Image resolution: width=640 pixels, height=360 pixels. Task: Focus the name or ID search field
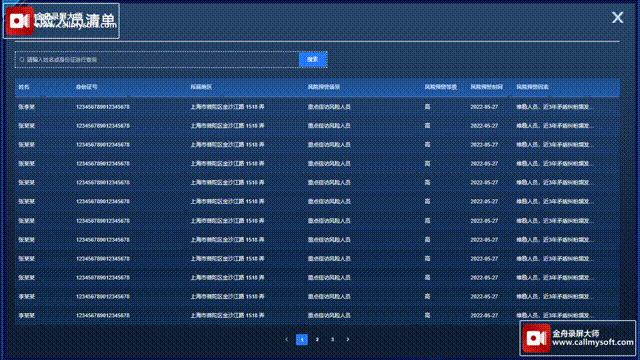click(x=157, y=60)
